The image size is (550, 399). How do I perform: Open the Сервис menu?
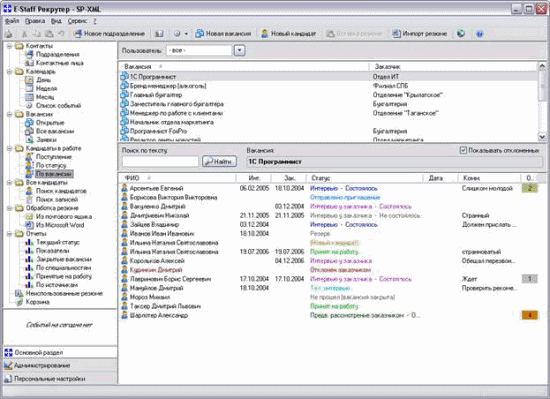tap(77, 21)
